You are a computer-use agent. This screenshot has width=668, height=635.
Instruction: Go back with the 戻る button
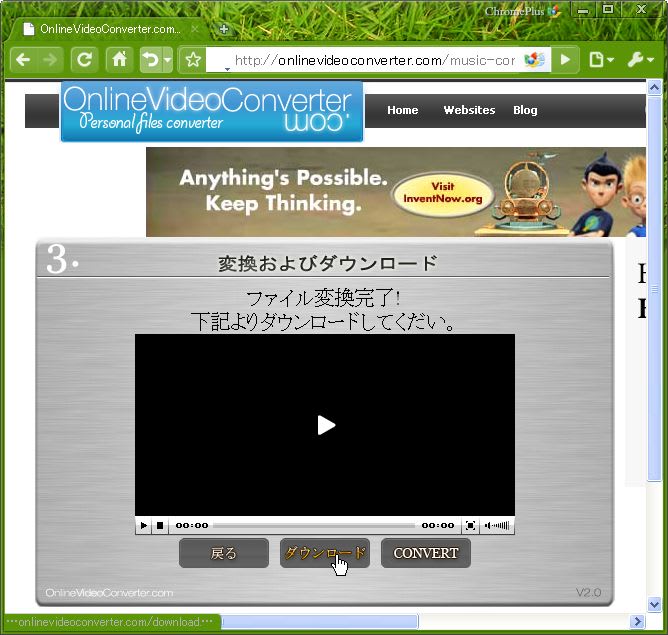pos(224,553)
